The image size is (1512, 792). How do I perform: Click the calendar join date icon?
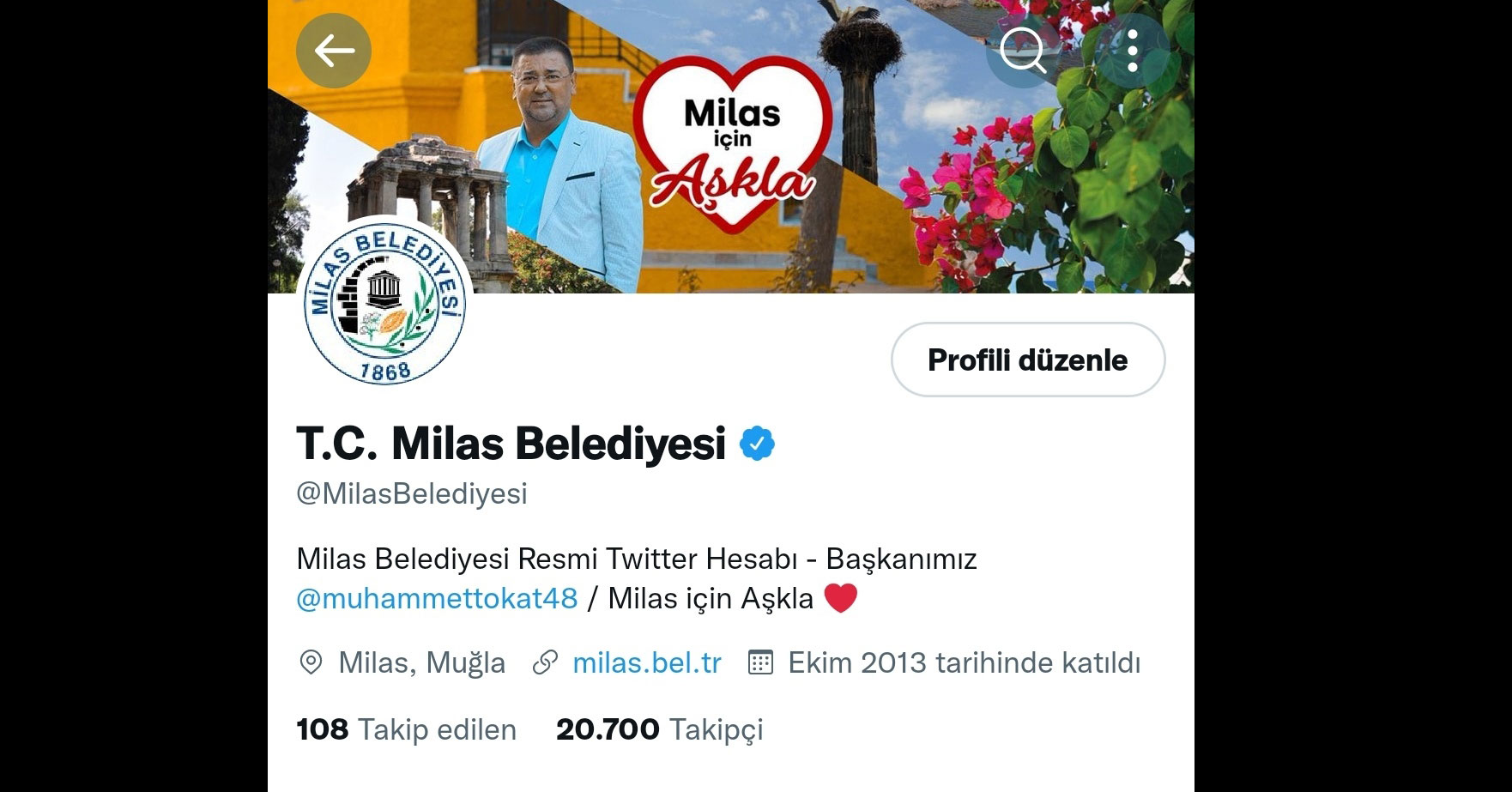(x=760, y=662)
